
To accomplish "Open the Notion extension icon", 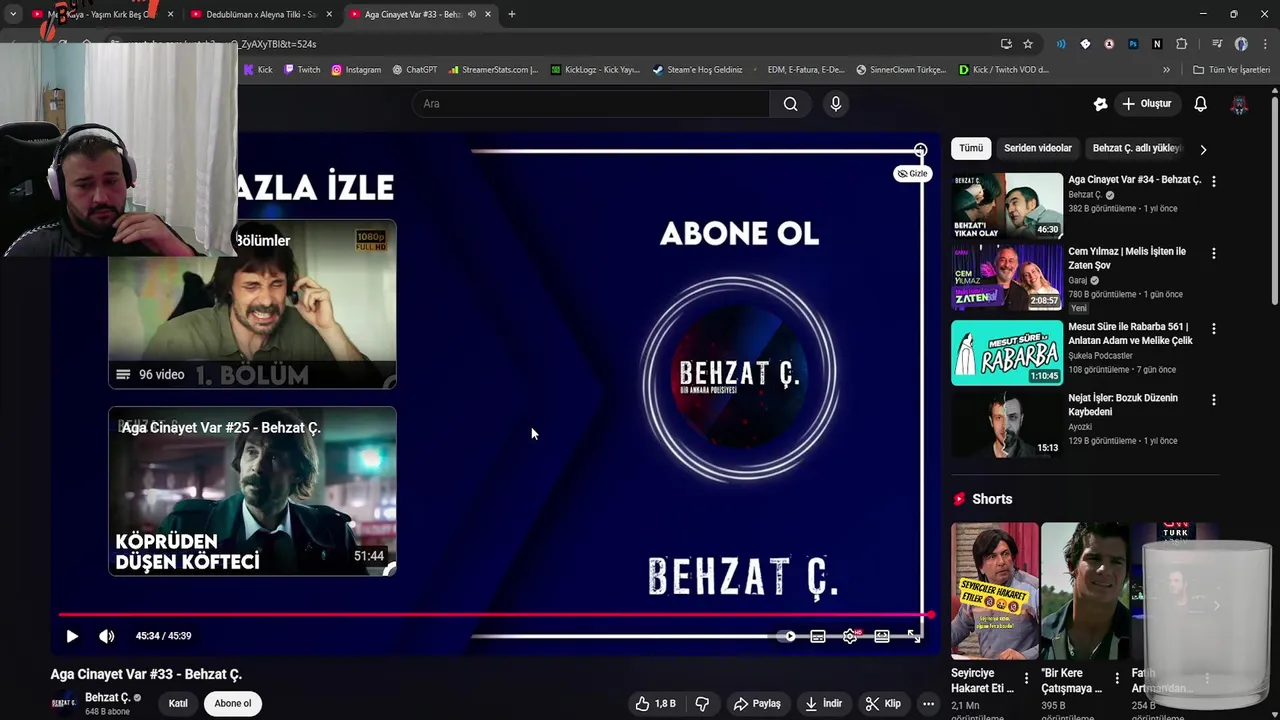I will point(1157,44).
